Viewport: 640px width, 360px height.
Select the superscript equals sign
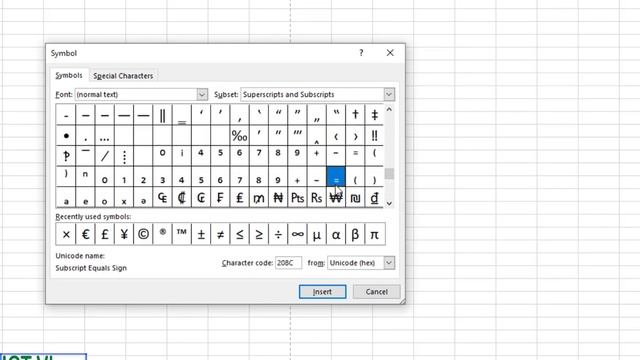point(355,156)
